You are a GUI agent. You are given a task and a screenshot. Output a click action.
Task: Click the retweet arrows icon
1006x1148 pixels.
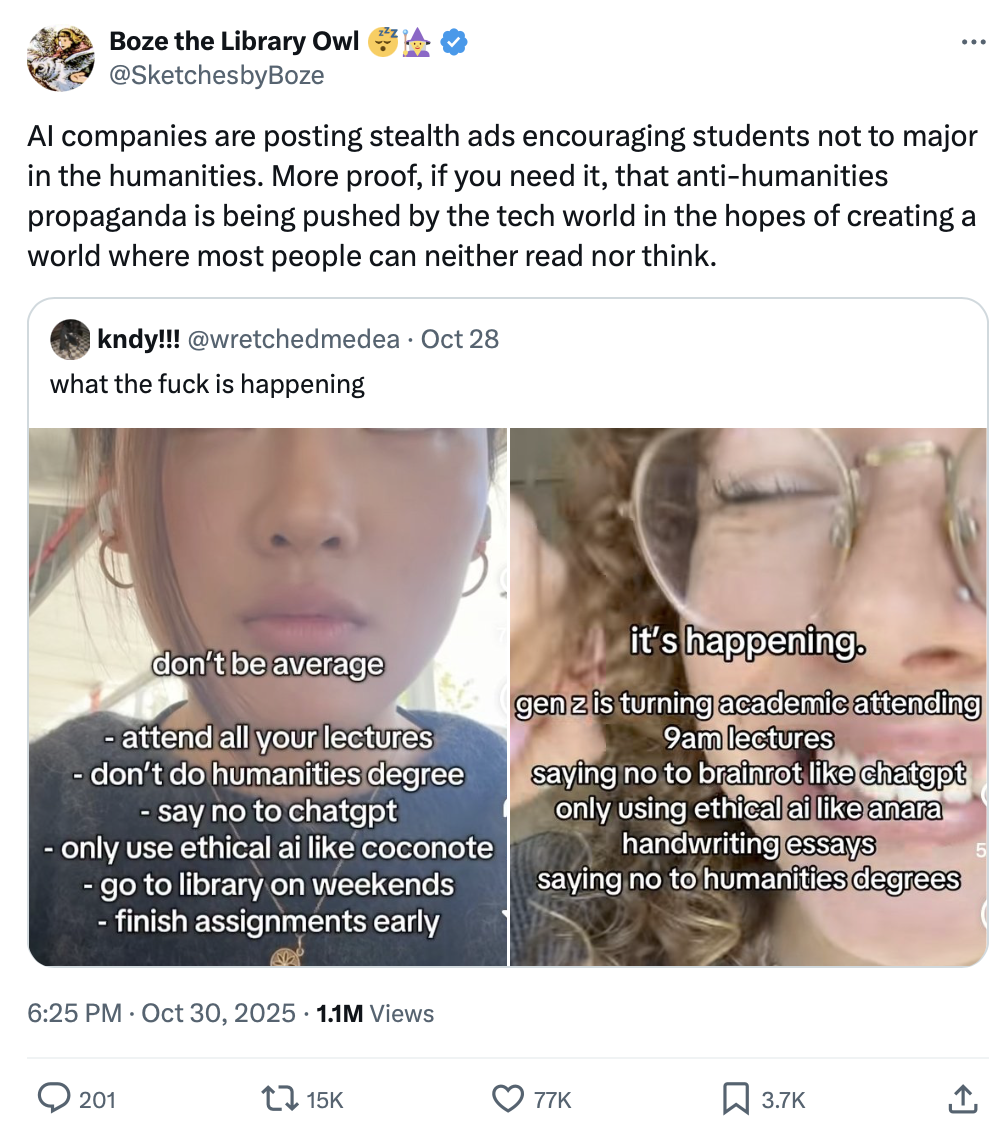coord(279,1099)
